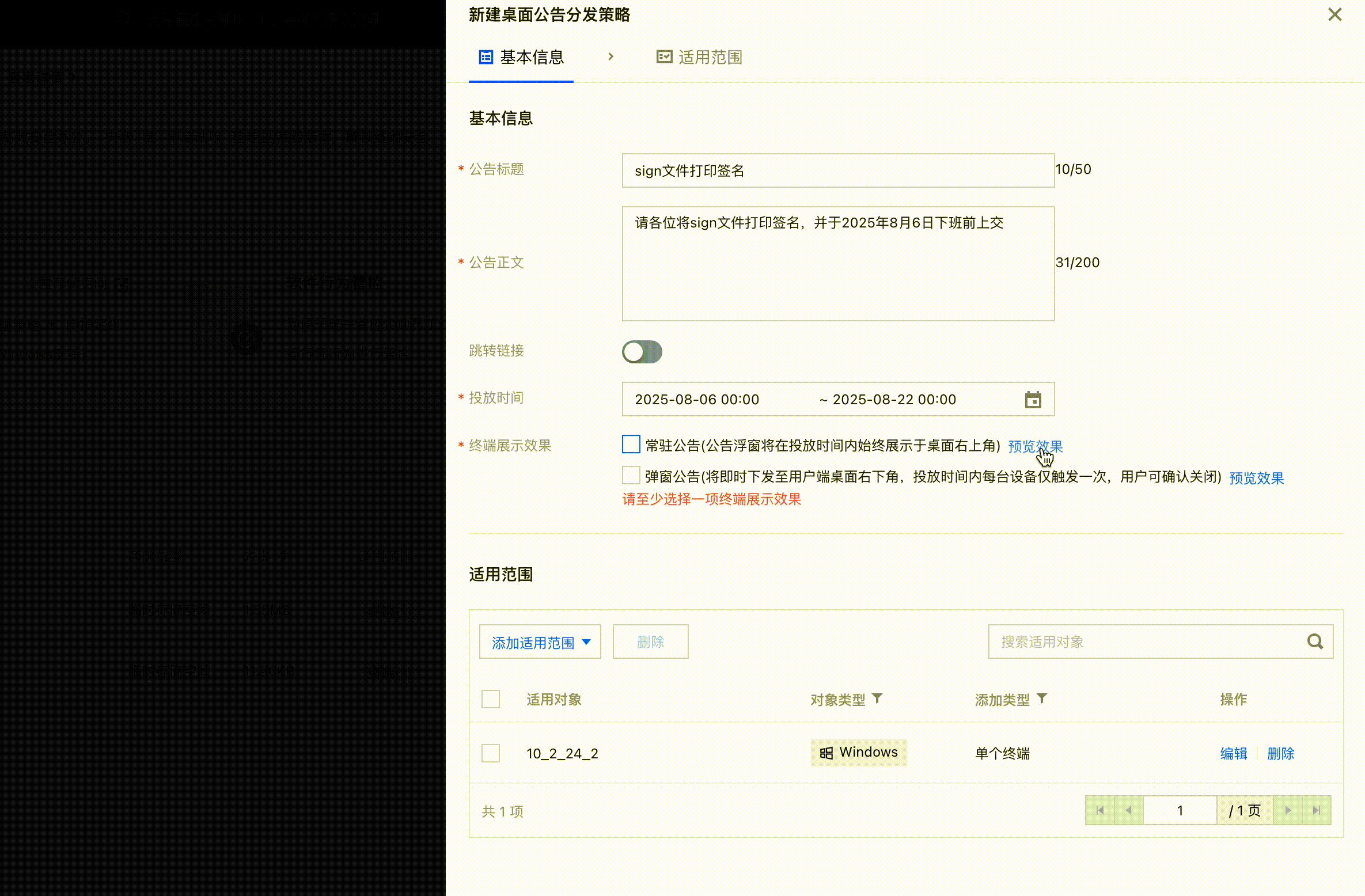Click 编辑 link for 10_2_24_2

tap(1233, 753)
